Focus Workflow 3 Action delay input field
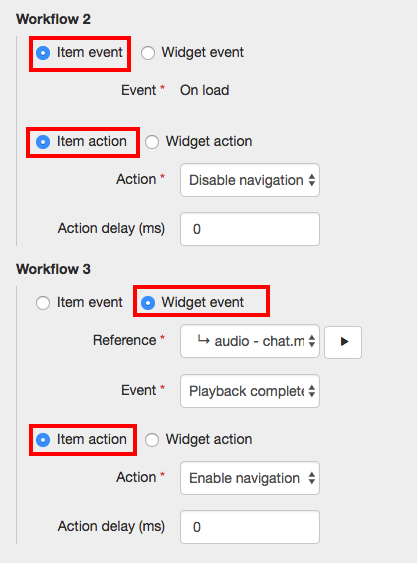Image resolution: width=417 pixels, height=563 pixels. tap(250, 527)
